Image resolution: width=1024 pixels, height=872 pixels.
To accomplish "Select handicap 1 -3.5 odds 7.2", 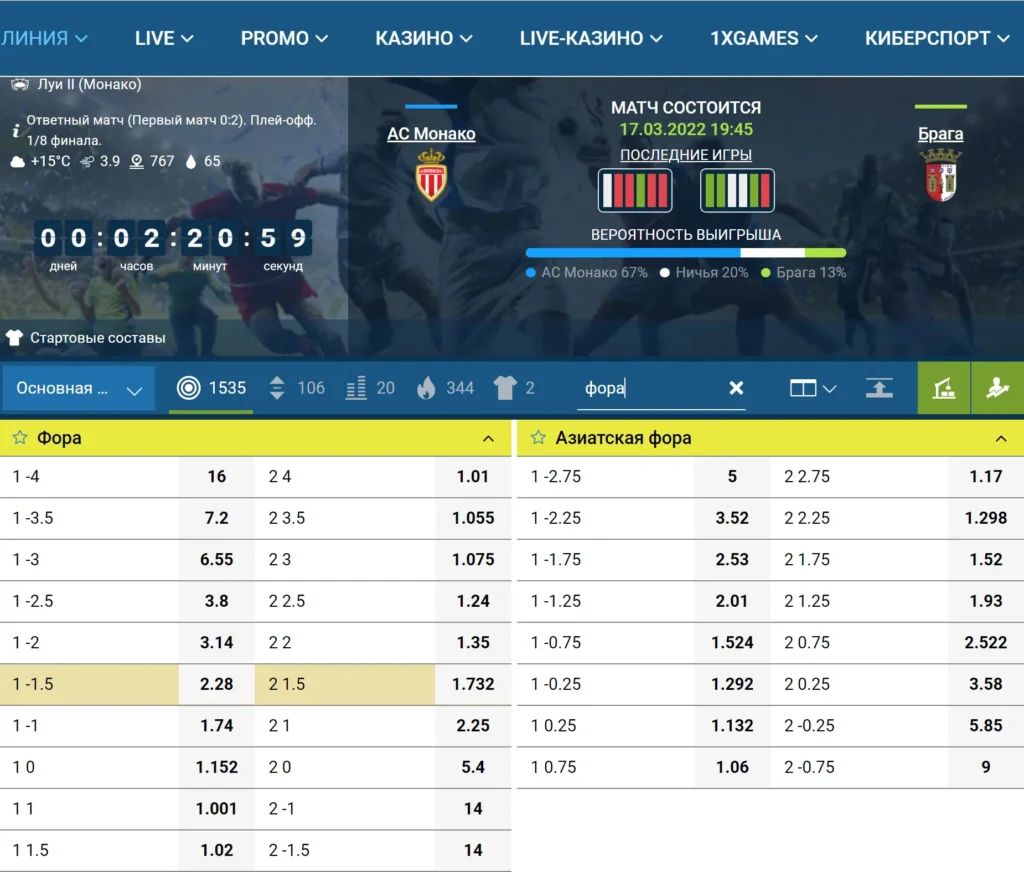I will coord(217,518).
